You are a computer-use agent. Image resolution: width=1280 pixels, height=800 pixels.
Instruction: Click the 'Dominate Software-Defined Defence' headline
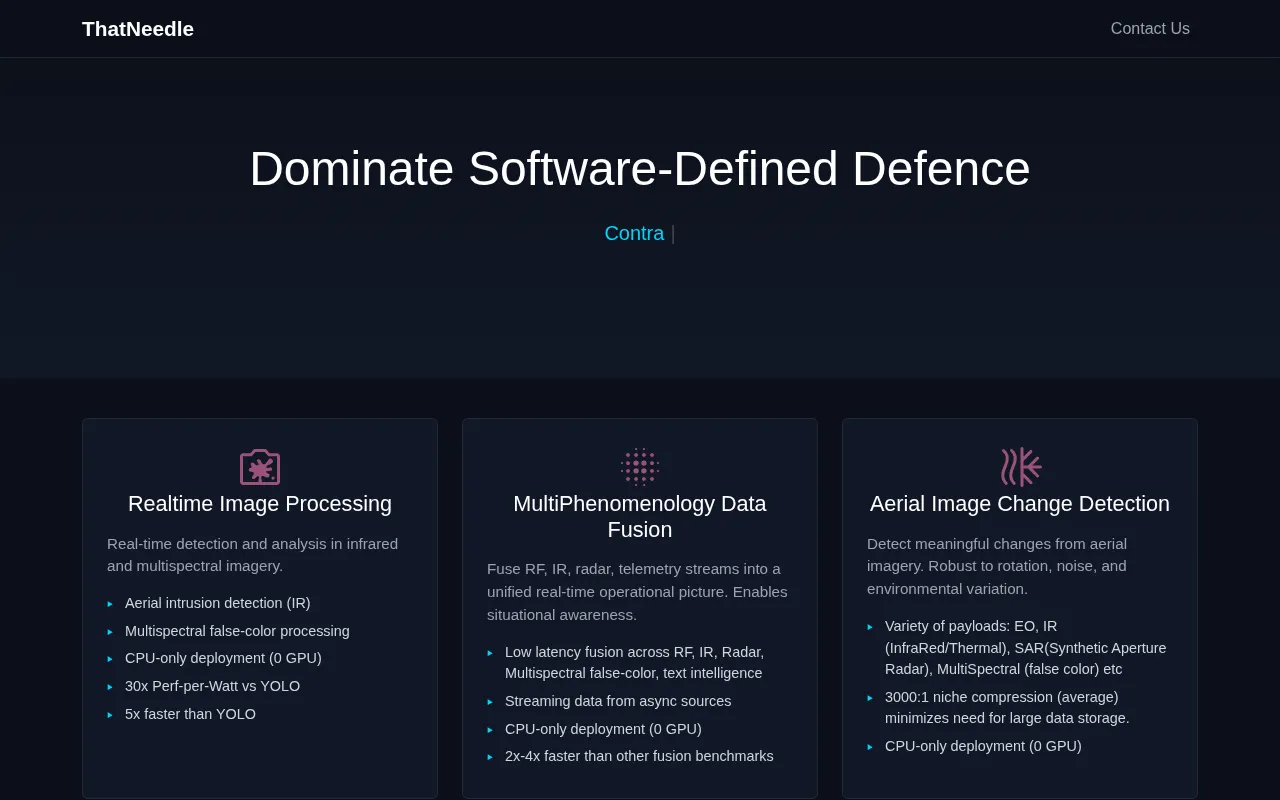640,168
